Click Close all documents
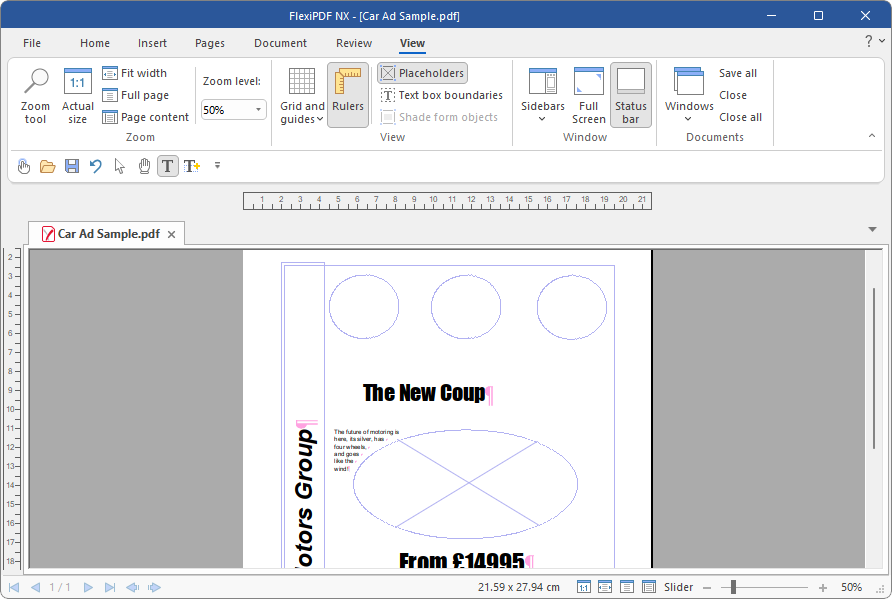Screen dimensions: 892x599 click(740, 117)
